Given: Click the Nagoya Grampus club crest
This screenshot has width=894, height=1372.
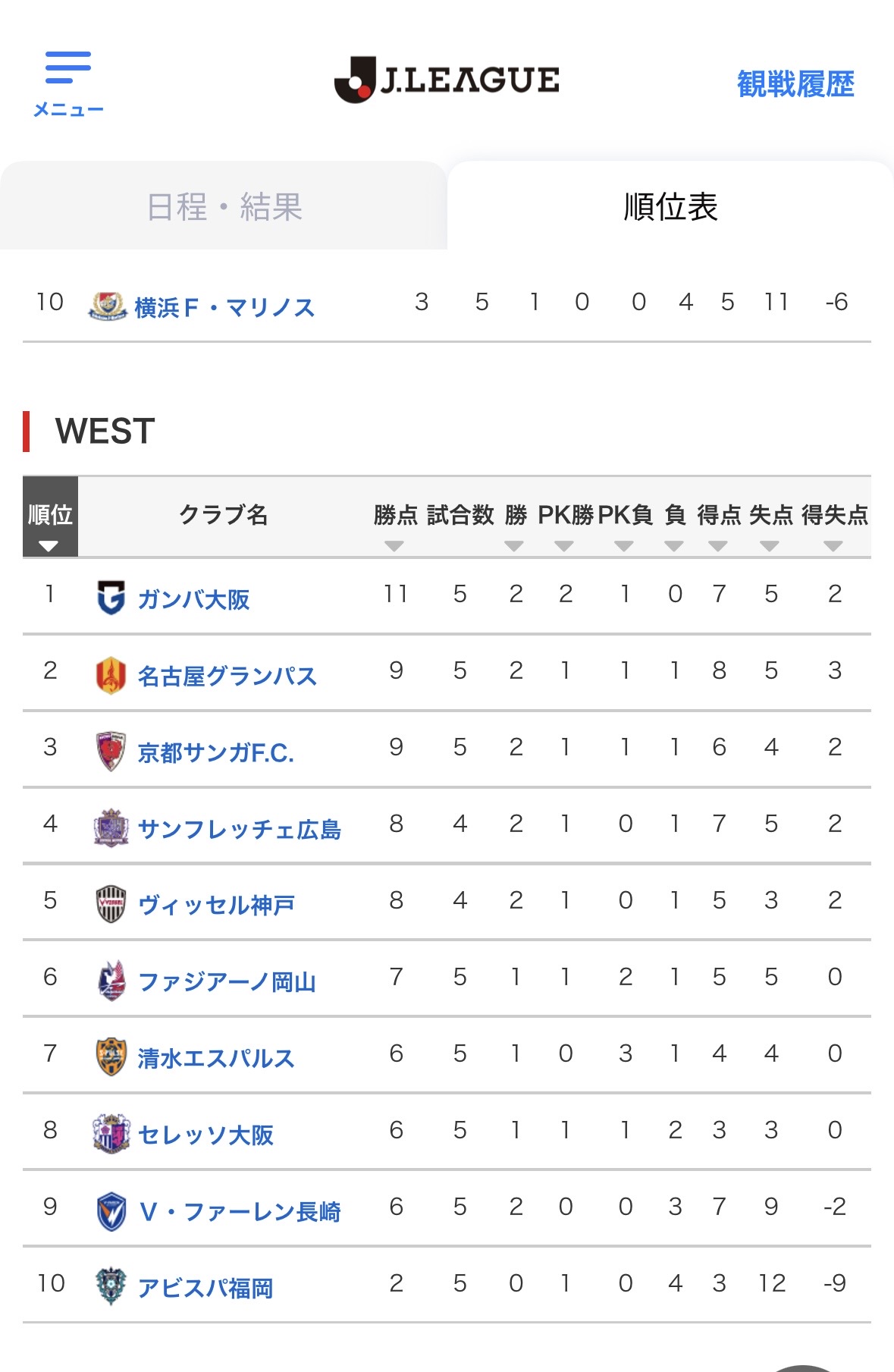Looking at the screenshot, I should pyautogui.click(x=111, y=674).
